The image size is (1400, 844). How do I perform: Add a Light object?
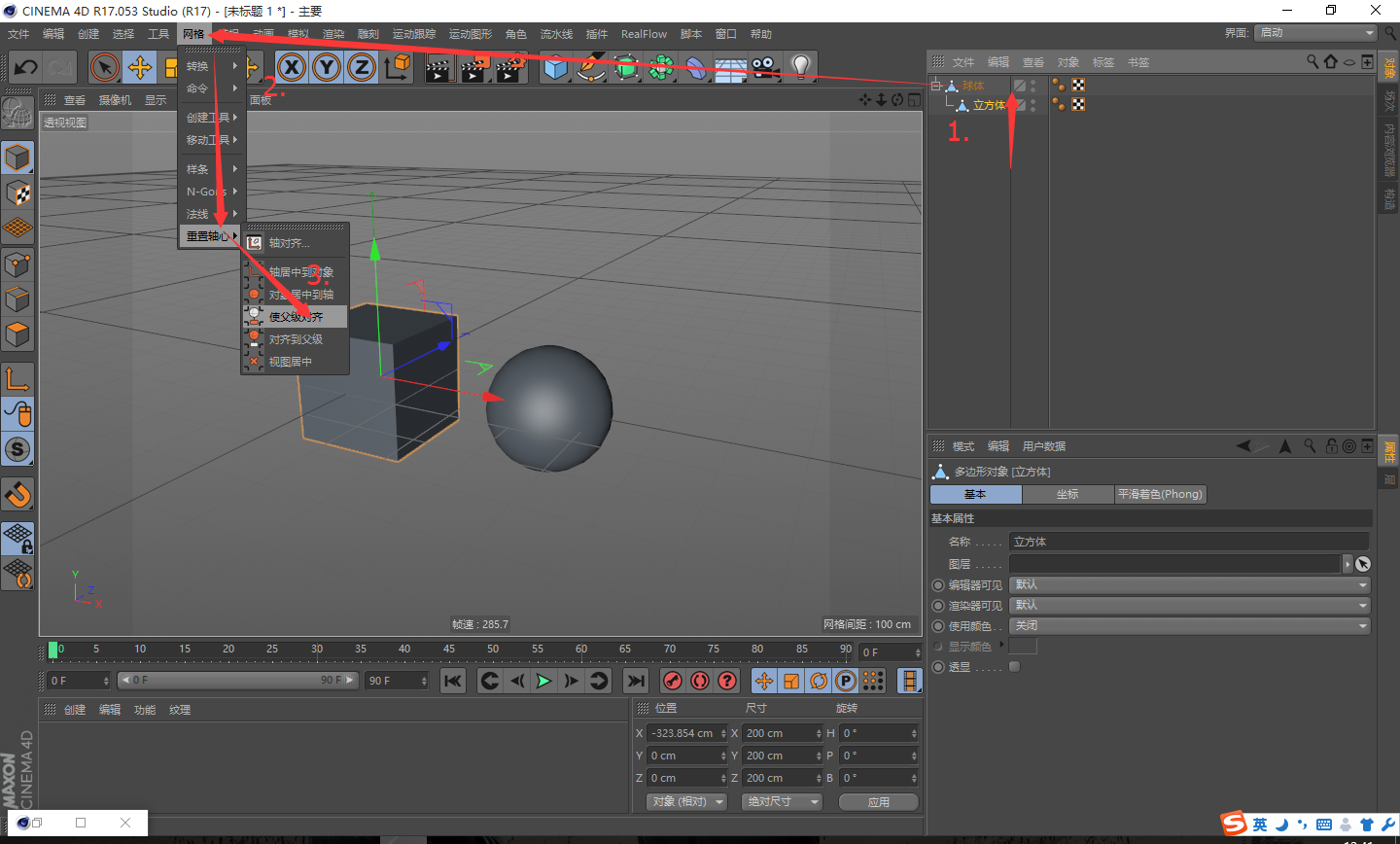[x=800, y=67]
